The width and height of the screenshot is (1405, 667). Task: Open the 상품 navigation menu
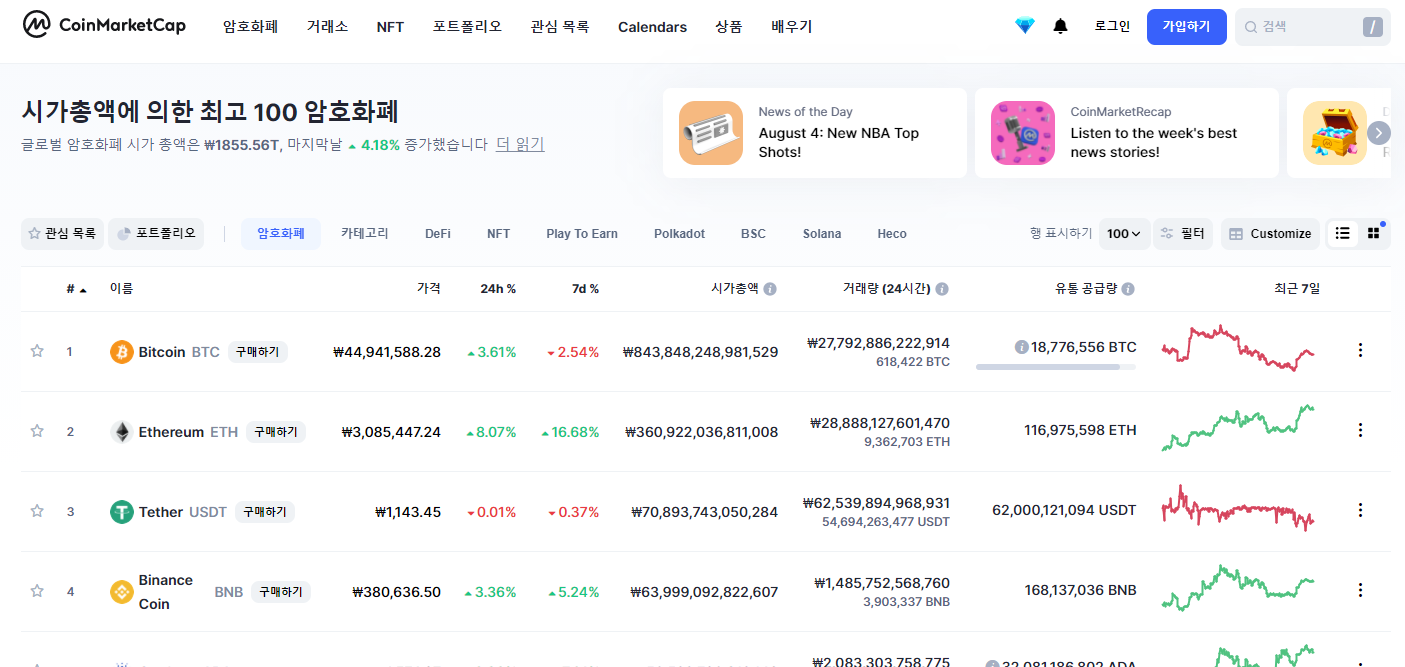pyautogui.click(x=729, y=27)
